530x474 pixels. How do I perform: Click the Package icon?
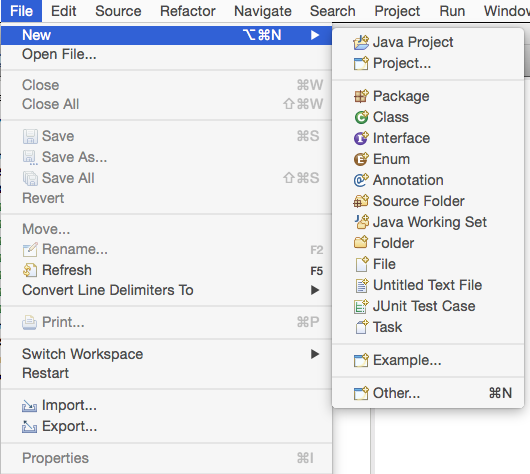click(361, 96)
